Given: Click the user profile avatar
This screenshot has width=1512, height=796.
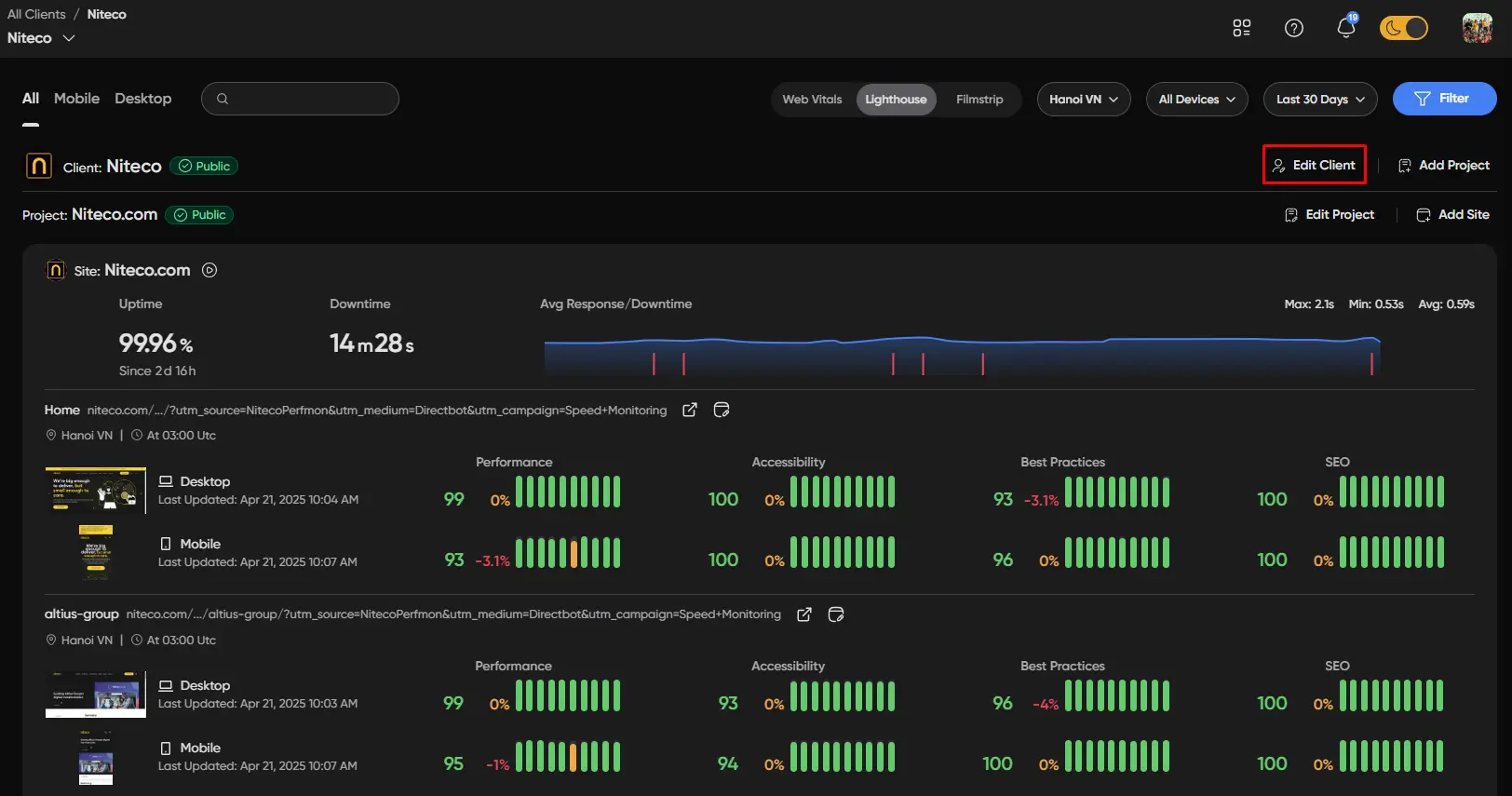Looking at the screenshot, I should click(x=1477, y=28).
